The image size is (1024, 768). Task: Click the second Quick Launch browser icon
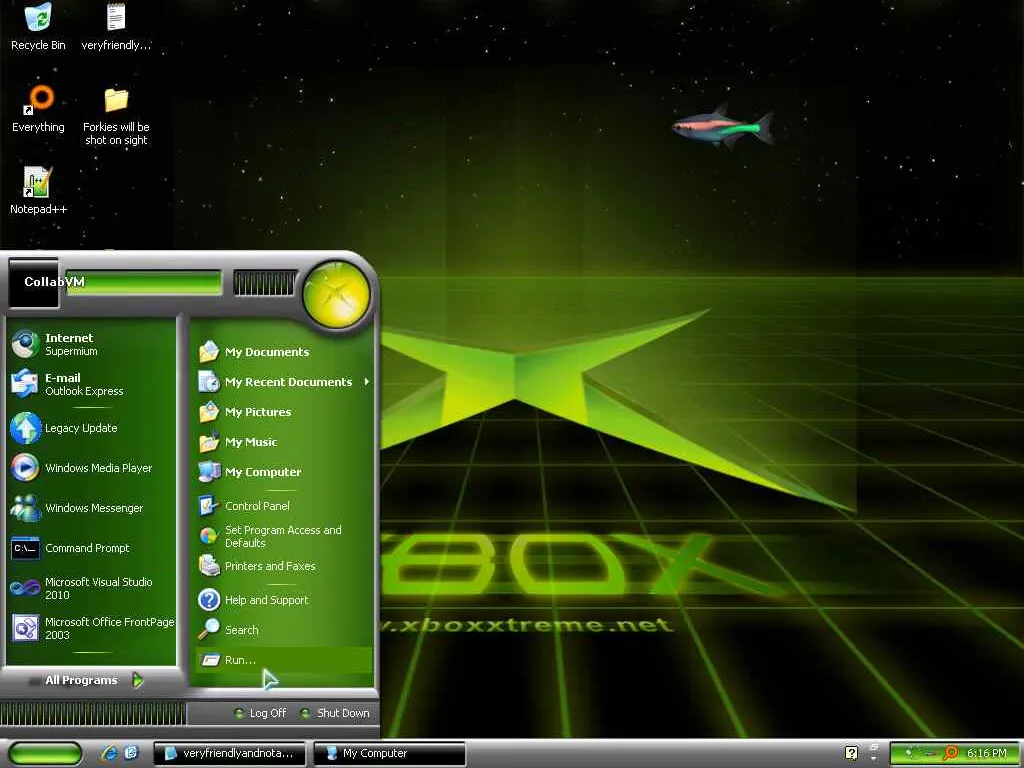coord(131,753)
